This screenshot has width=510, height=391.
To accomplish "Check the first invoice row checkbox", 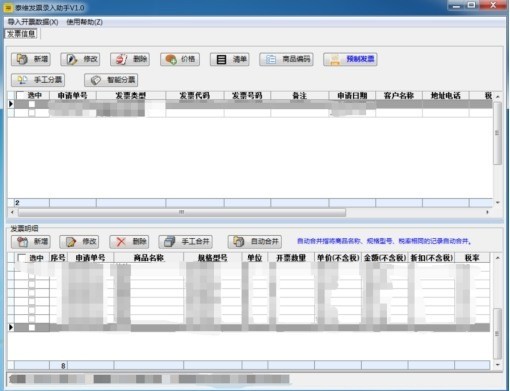I will pyautogui.click(x=32, y=104).
